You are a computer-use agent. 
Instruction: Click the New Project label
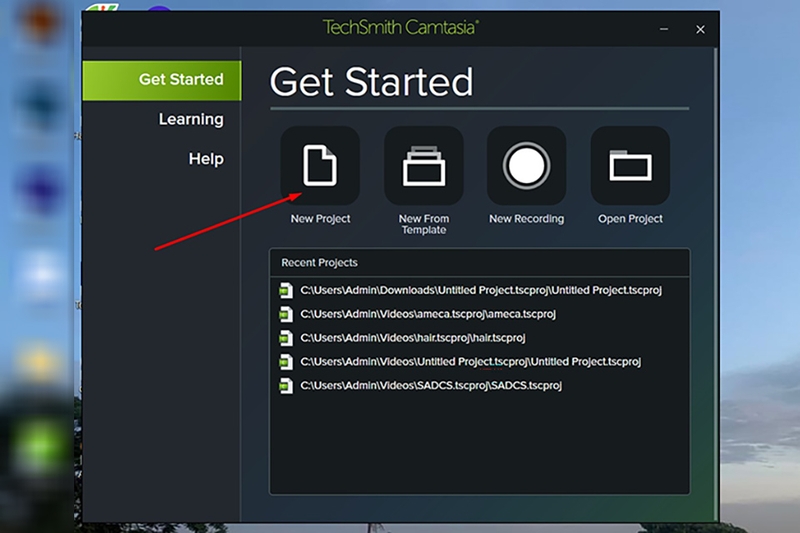click(x=320, y=219)
